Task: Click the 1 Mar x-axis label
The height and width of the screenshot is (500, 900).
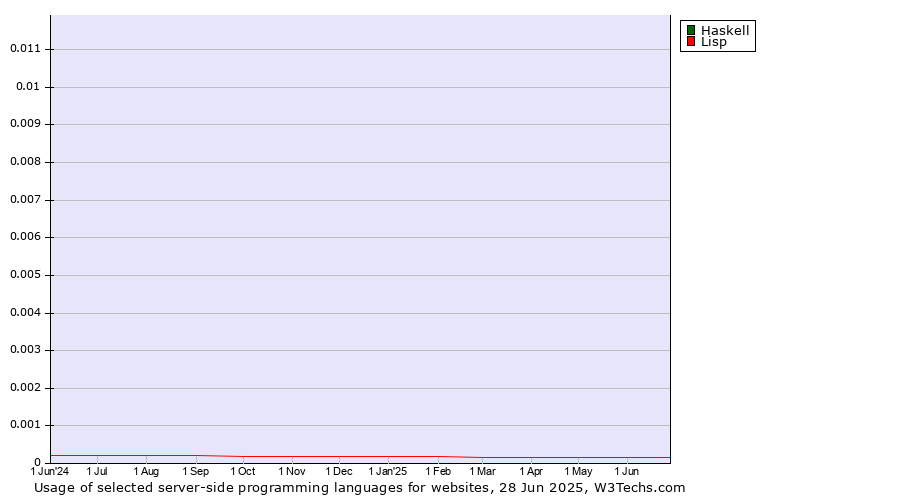Action: click(x=482, y=471)
